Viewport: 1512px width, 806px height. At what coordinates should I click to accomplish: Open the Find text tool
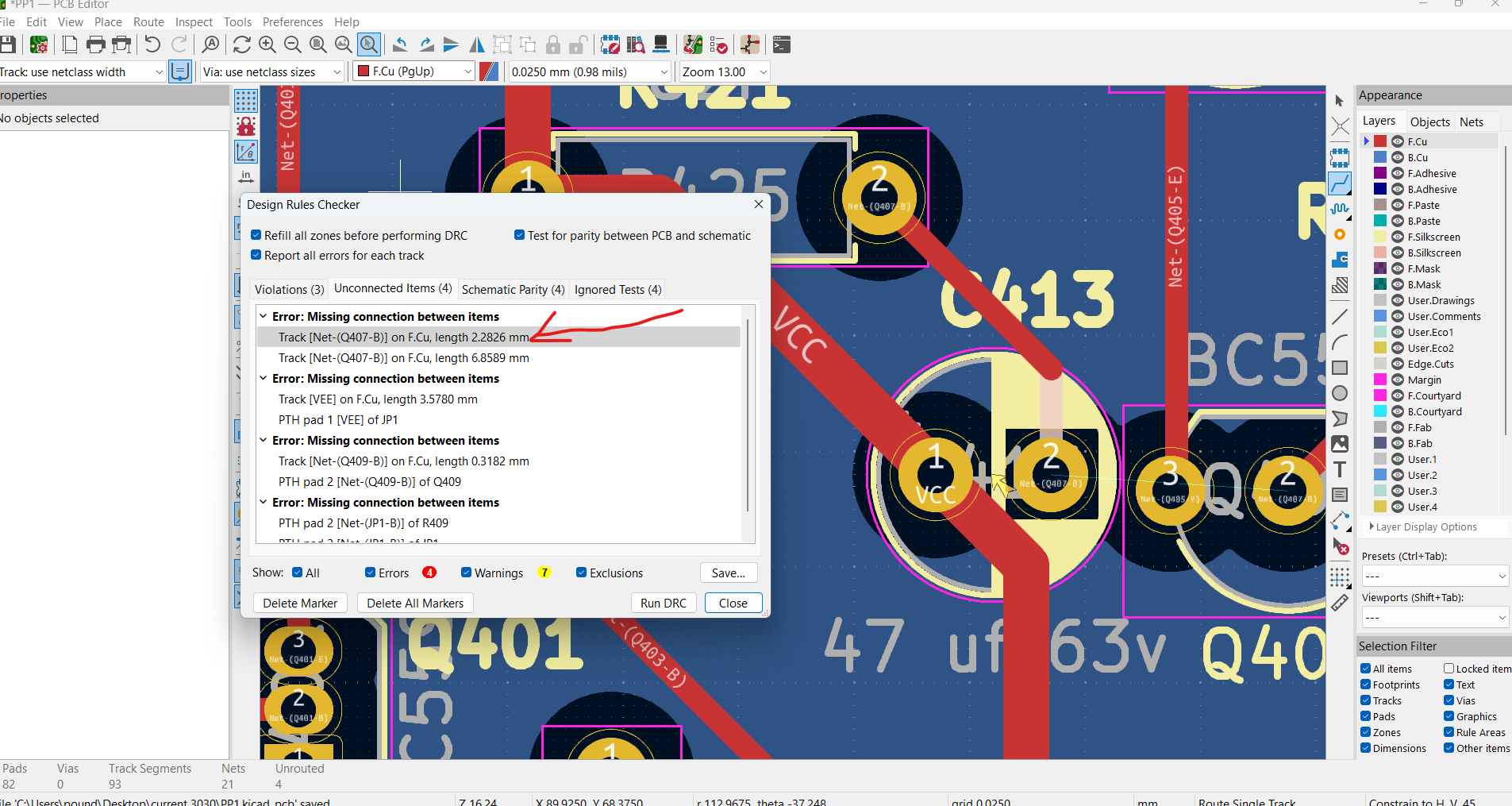[x=210, y=44]
